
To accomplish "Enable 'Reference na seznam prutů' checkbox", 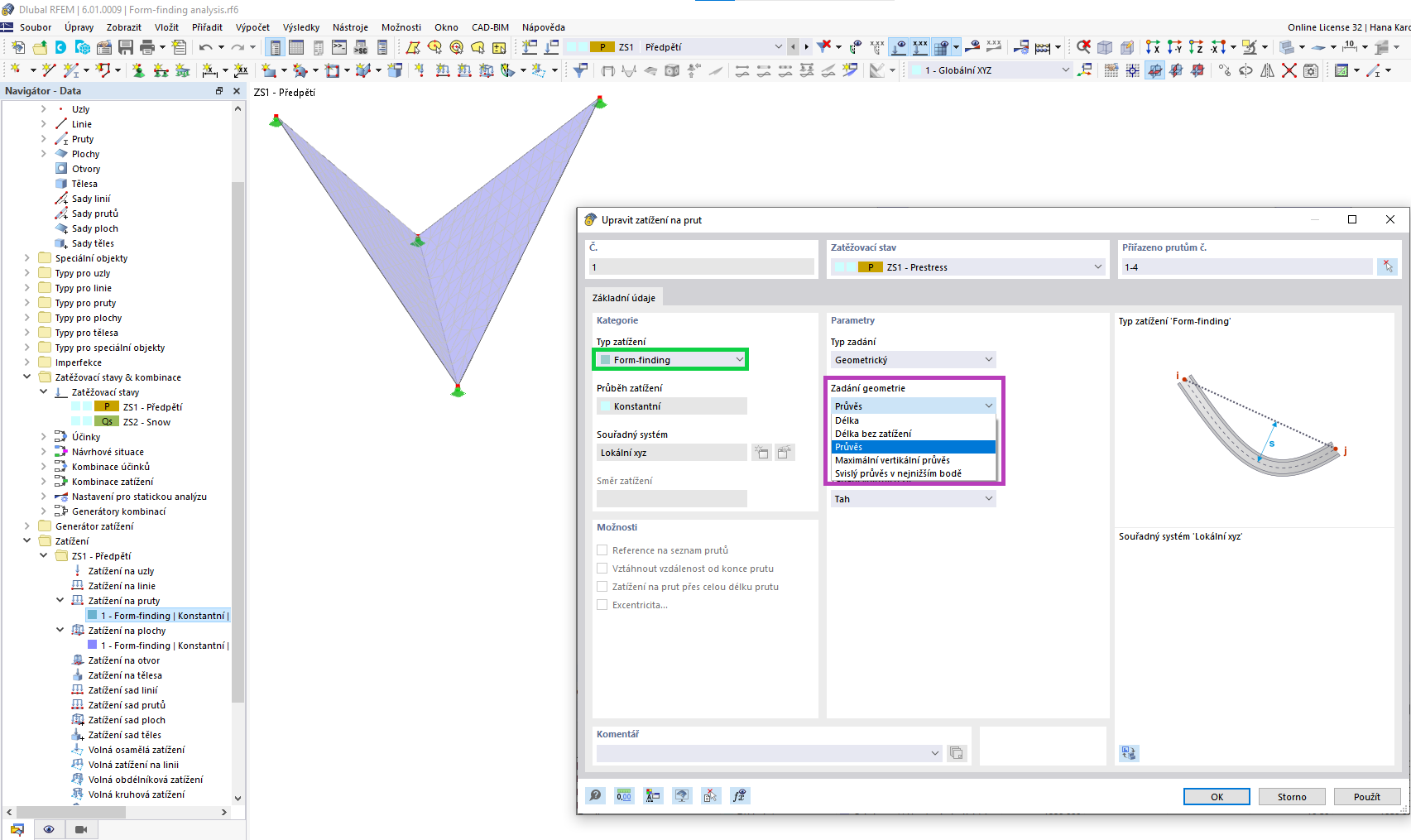I will [602, 550].
